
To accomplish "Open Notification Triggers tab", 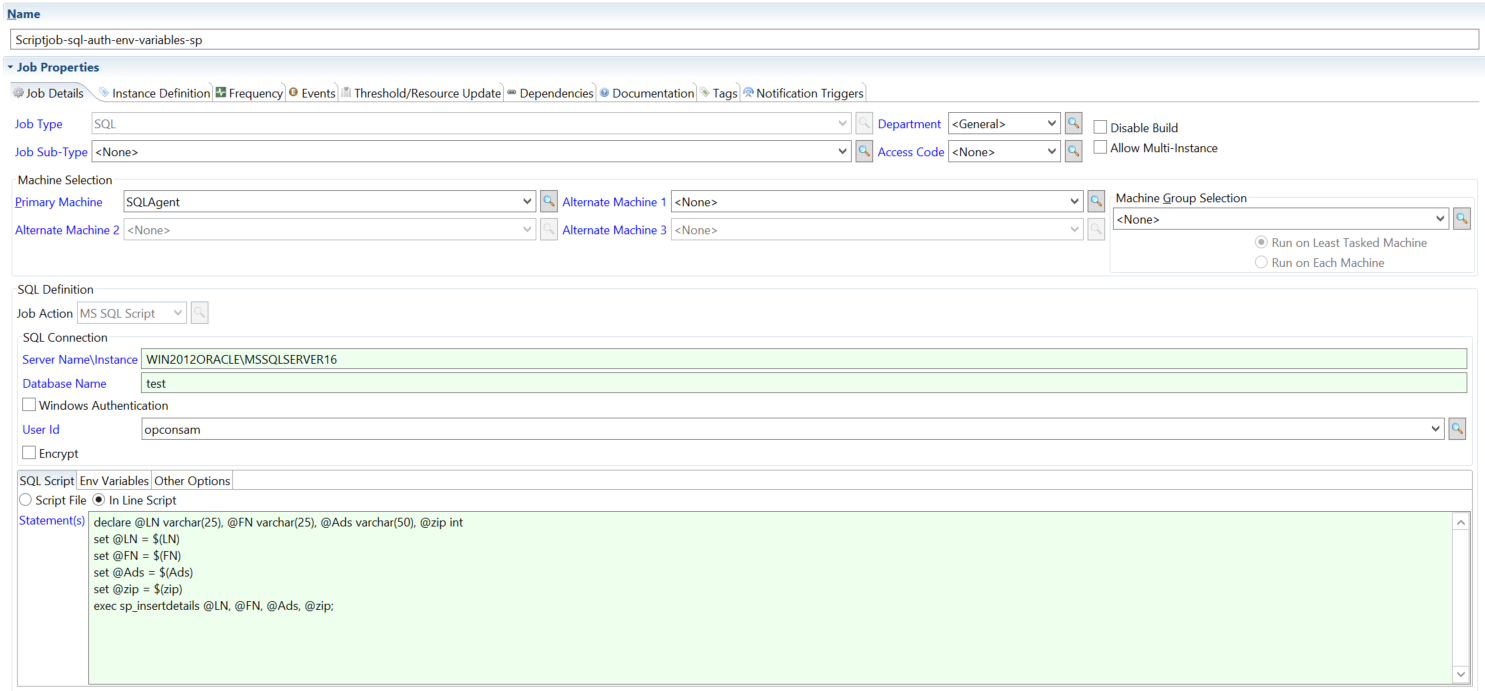I will pyautogui.click(x=803, y=93).
